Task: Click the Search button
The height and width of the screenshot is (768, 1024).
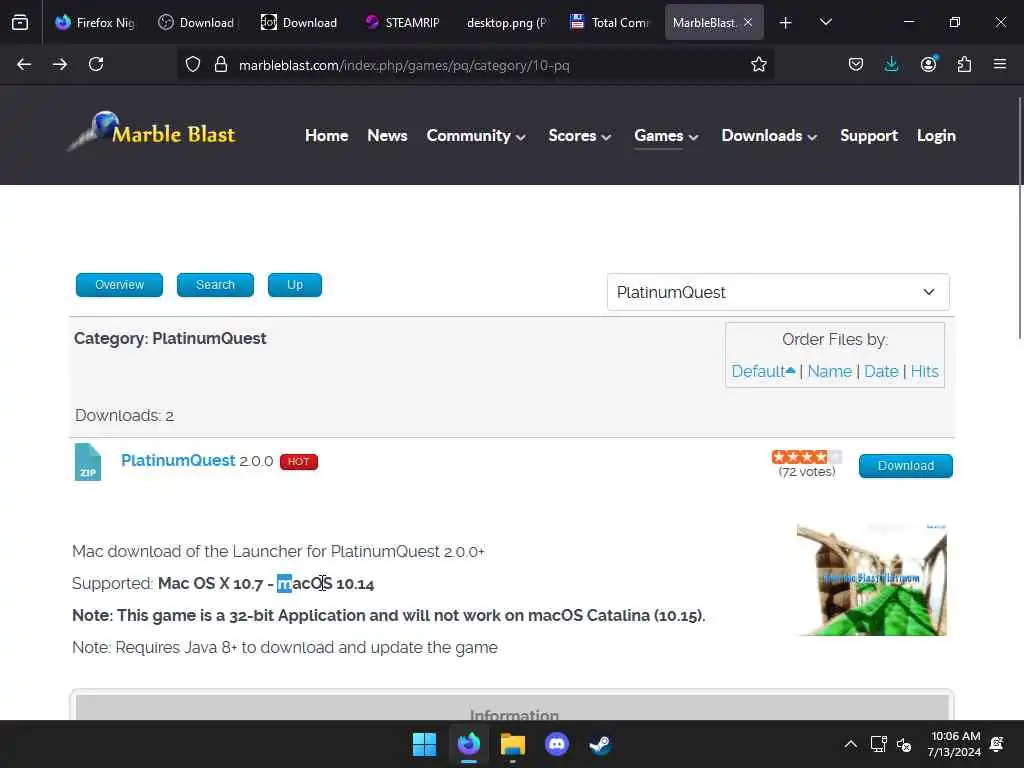Action: click(x=215, y=285)
